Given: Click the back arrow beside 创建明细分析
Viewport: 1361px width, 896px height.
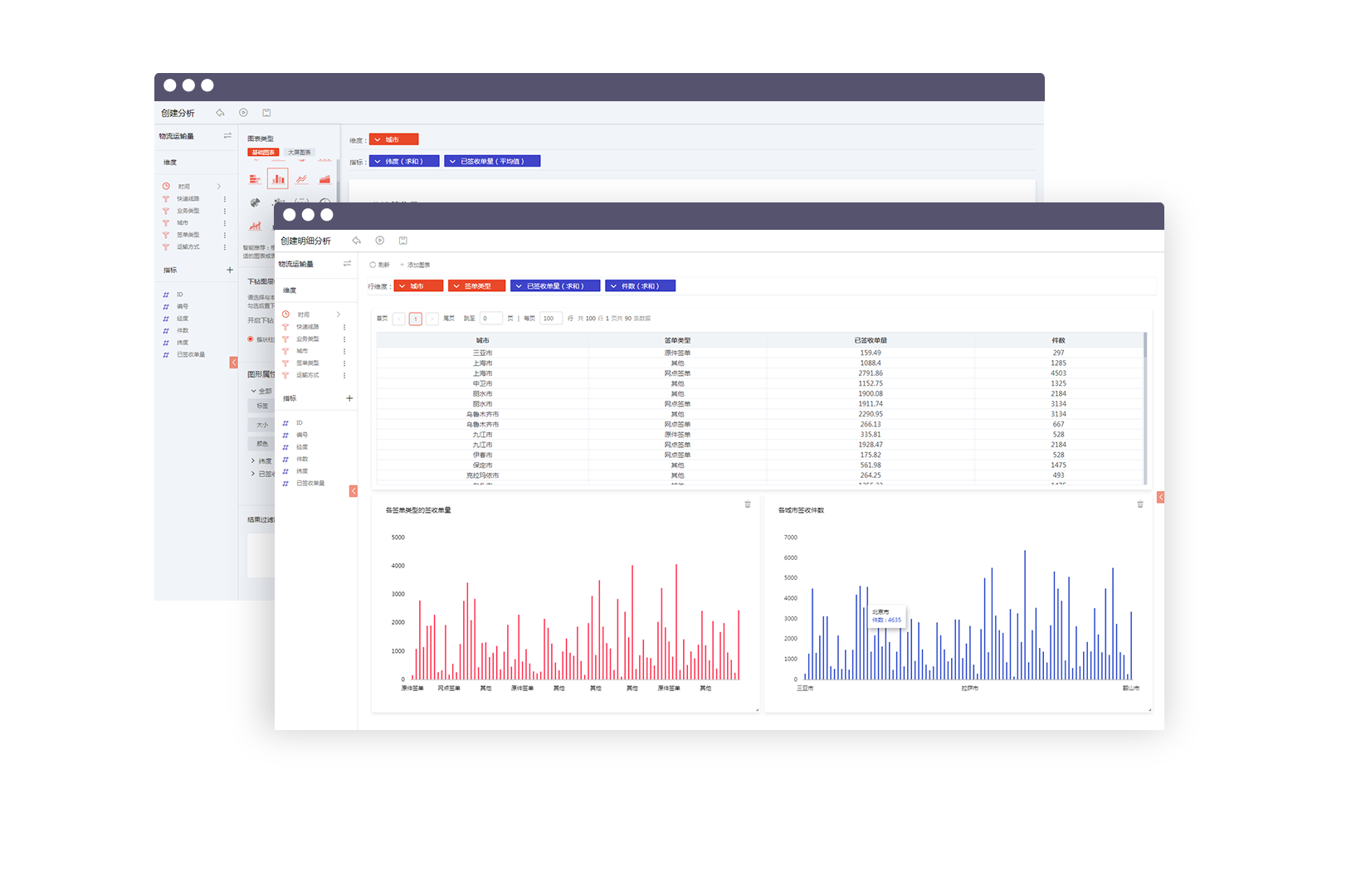Looking at the screenshot, I should [356, 241].
